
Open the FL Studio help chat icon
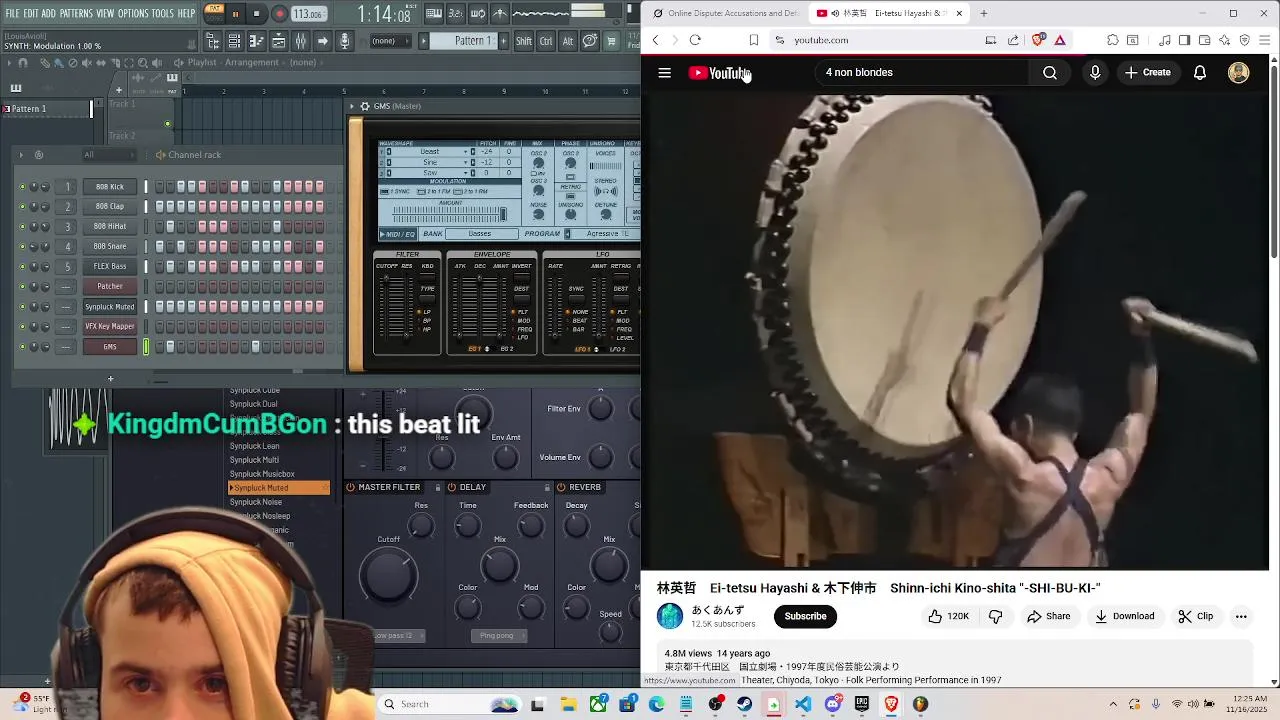(590, 41)
